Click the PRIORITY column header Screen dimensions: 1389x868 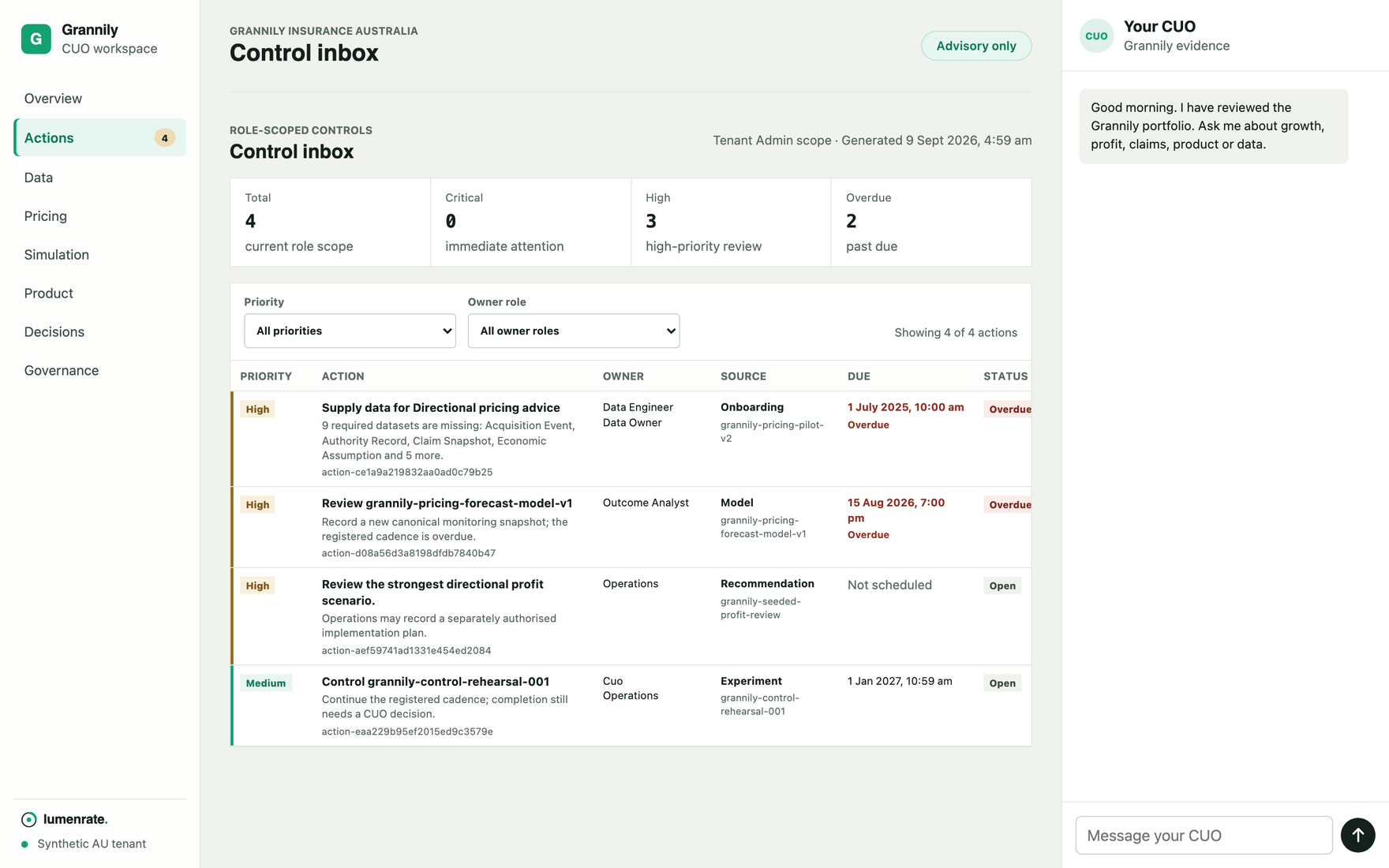pyautogui.click(x=266, y=376)
